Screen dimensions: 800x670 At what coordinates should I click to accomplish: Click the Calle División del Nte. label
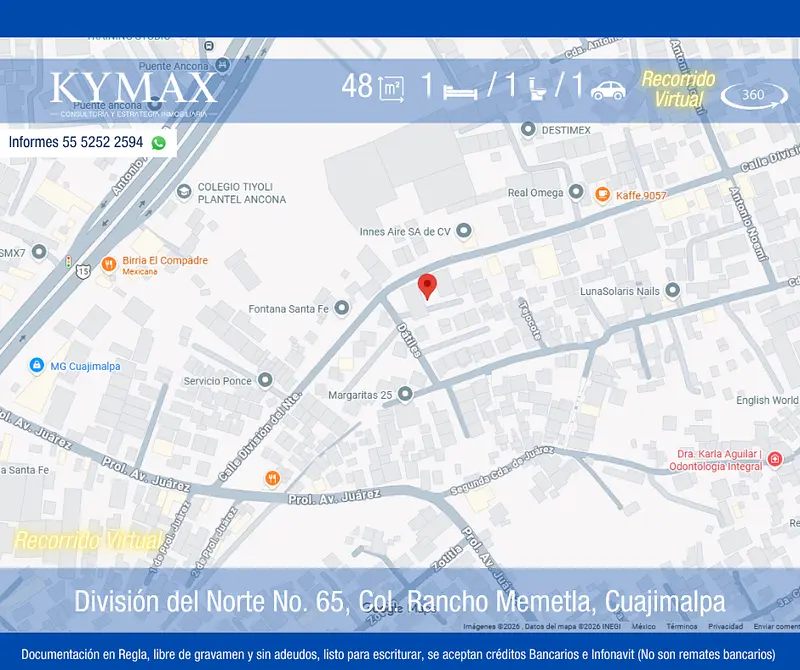coord(260,437)
